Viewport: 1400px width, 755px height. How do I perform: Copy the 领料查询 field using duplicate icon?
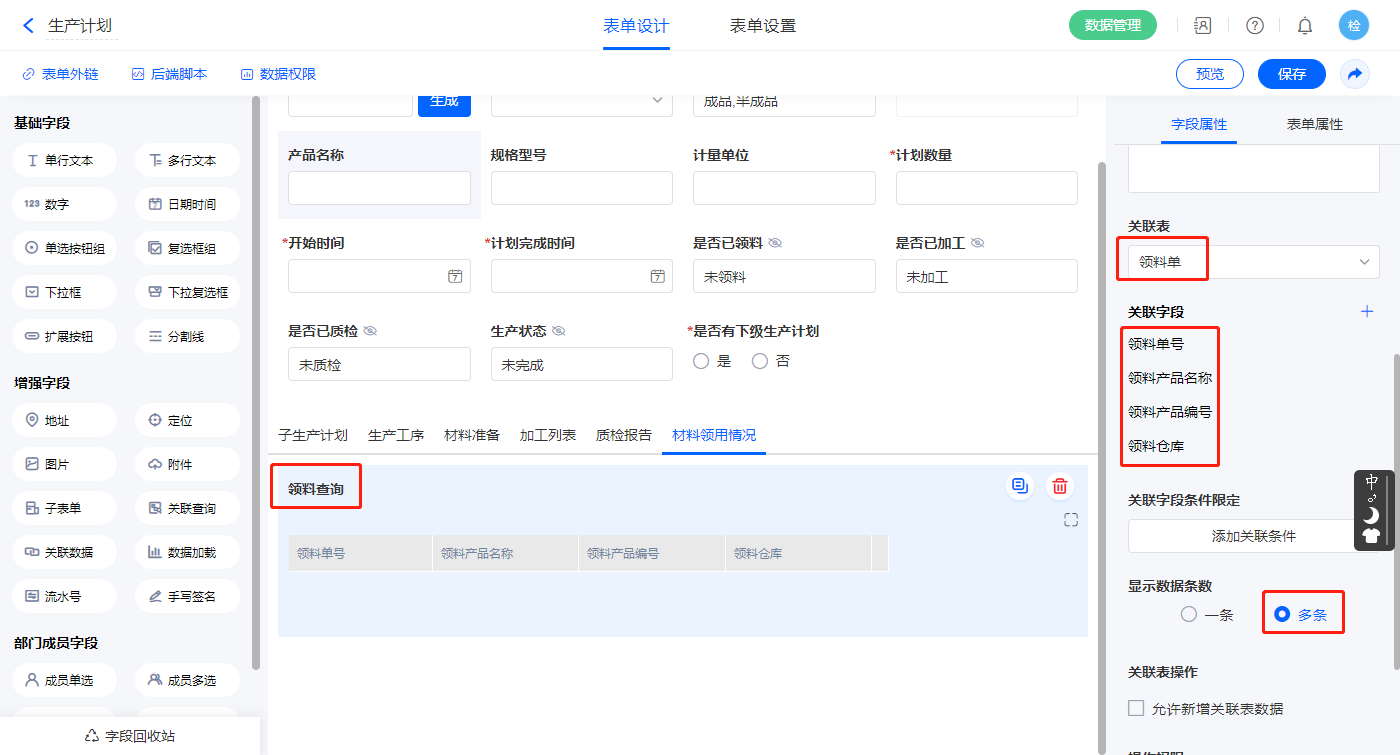pyautogui.click(x=1020, y=487)
